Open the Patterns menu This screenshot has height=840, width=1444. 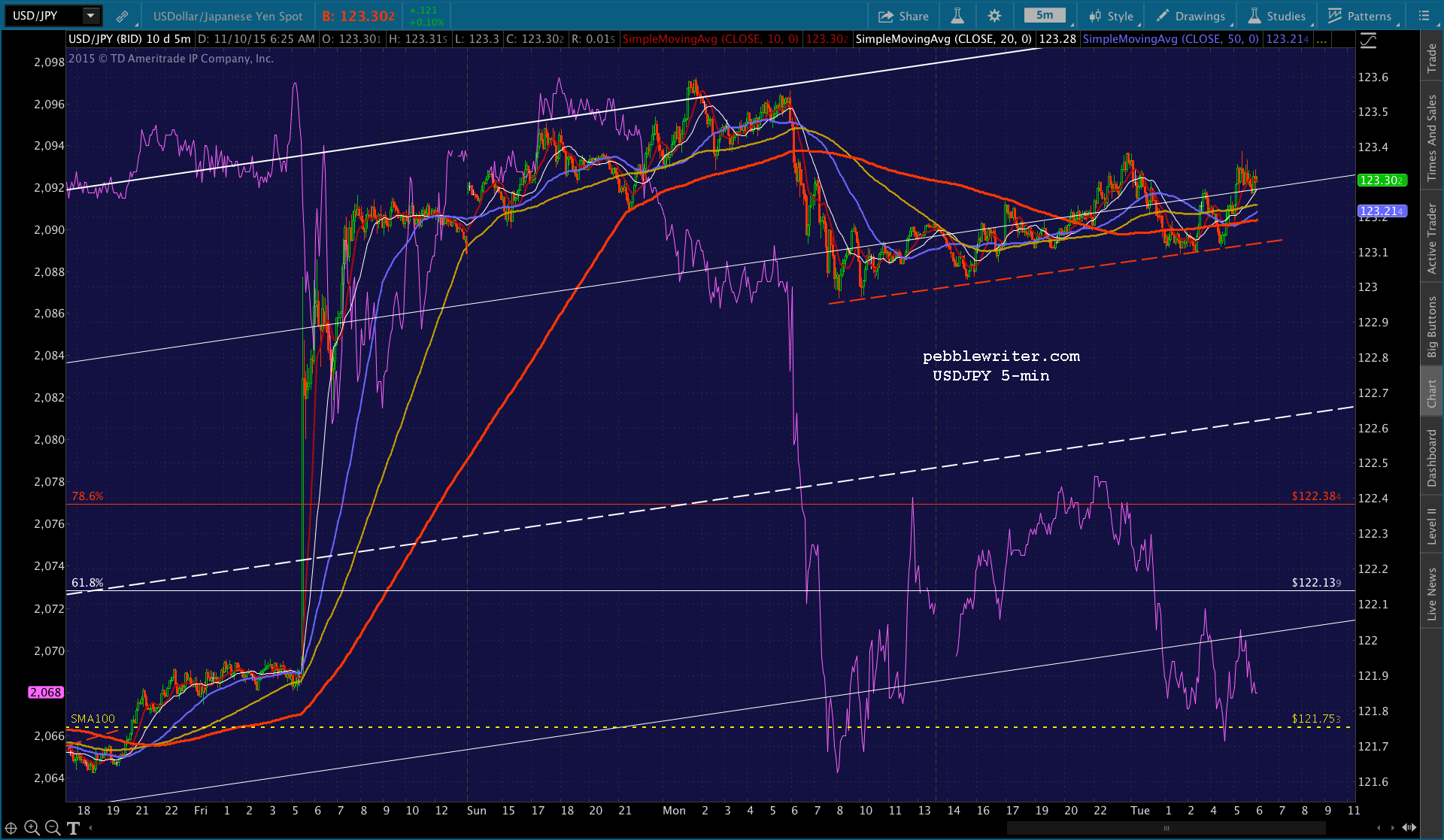(1360, 16)
